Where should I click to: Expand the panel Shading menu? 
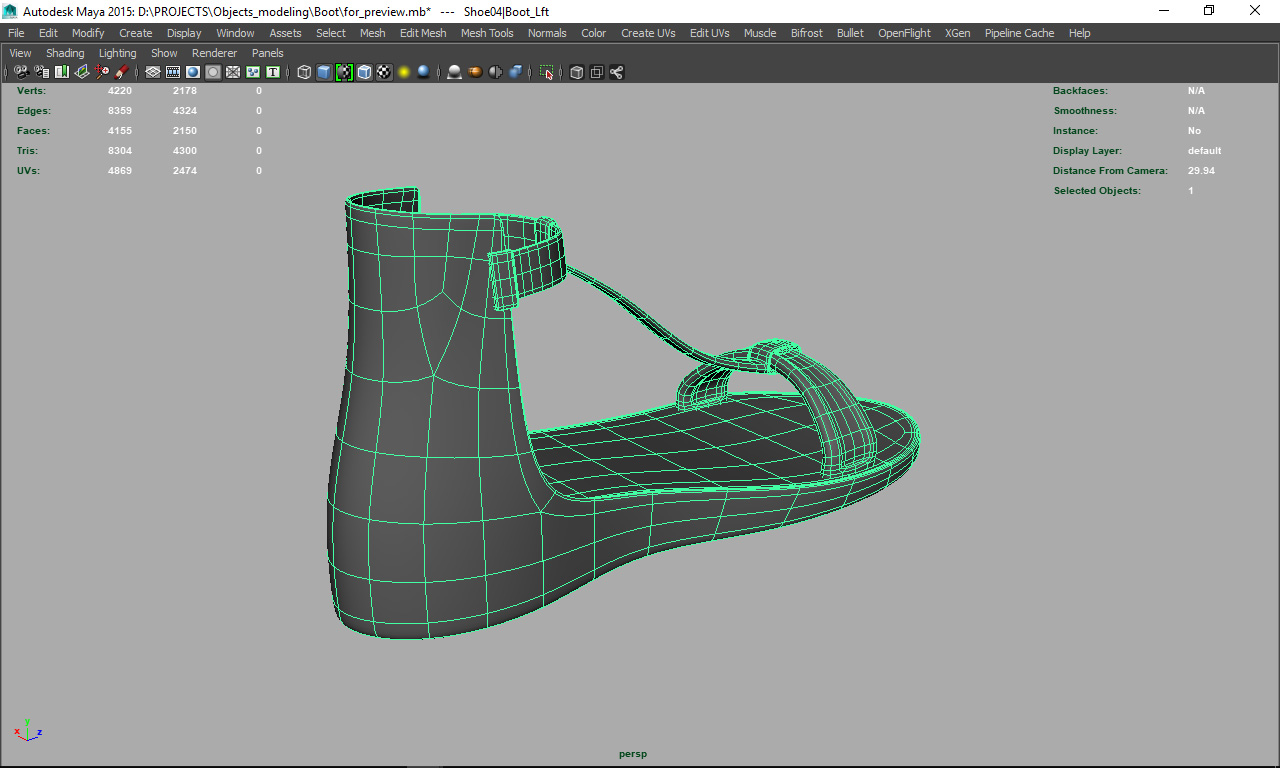(65, 53)
